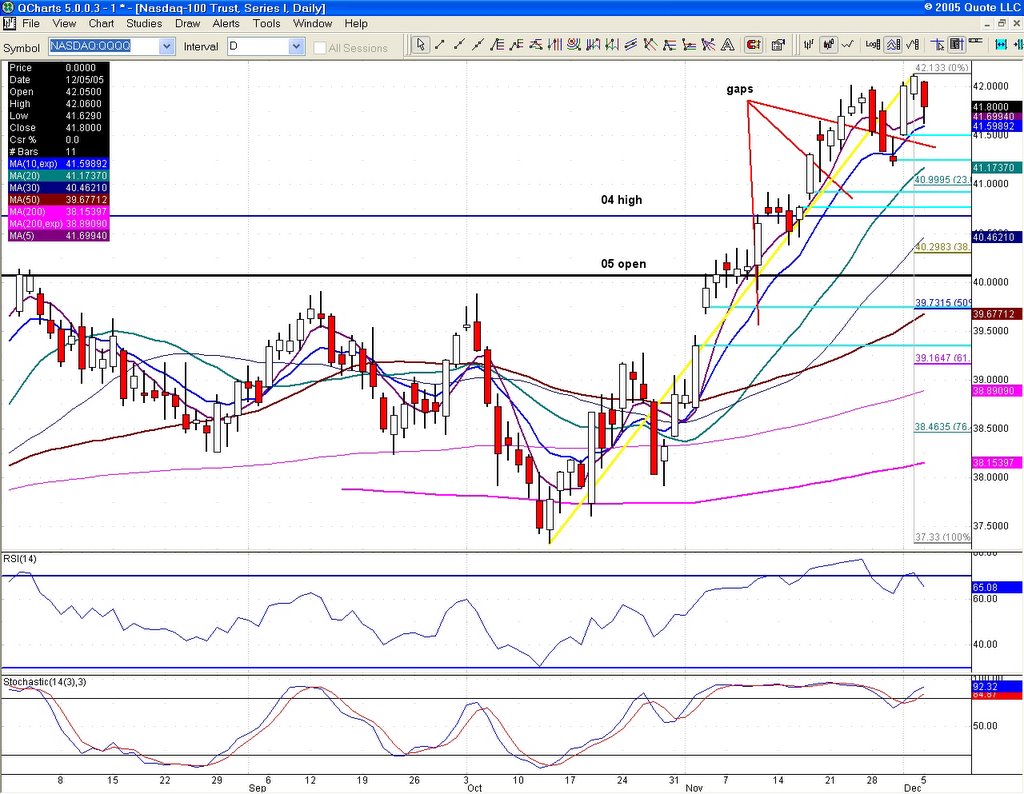
Task: Select the triangle pattern drawing tool
Action: click(x=536, y=44)
